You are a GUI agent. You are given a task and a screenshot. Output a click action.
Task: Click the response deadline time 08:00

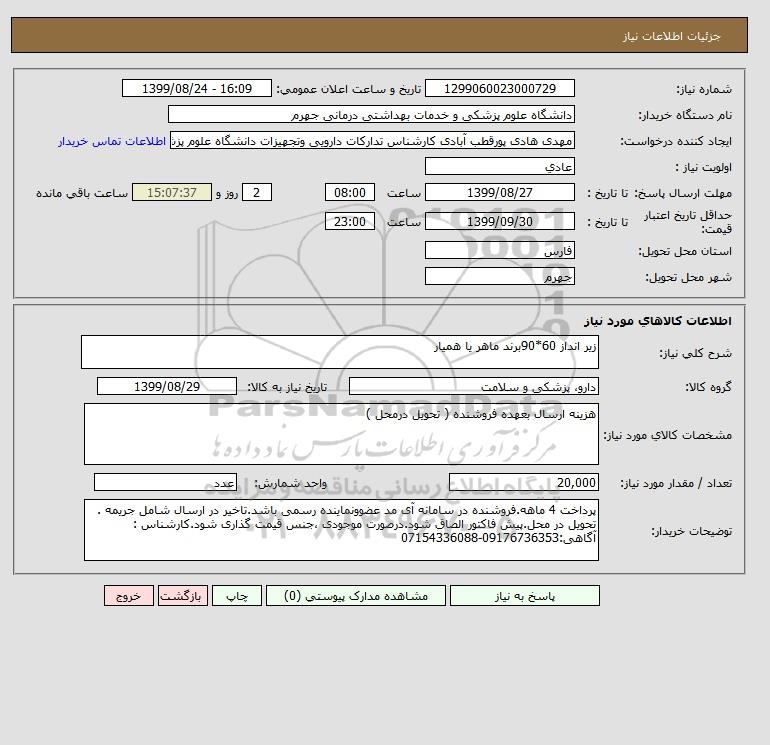(x=350, y=193)
